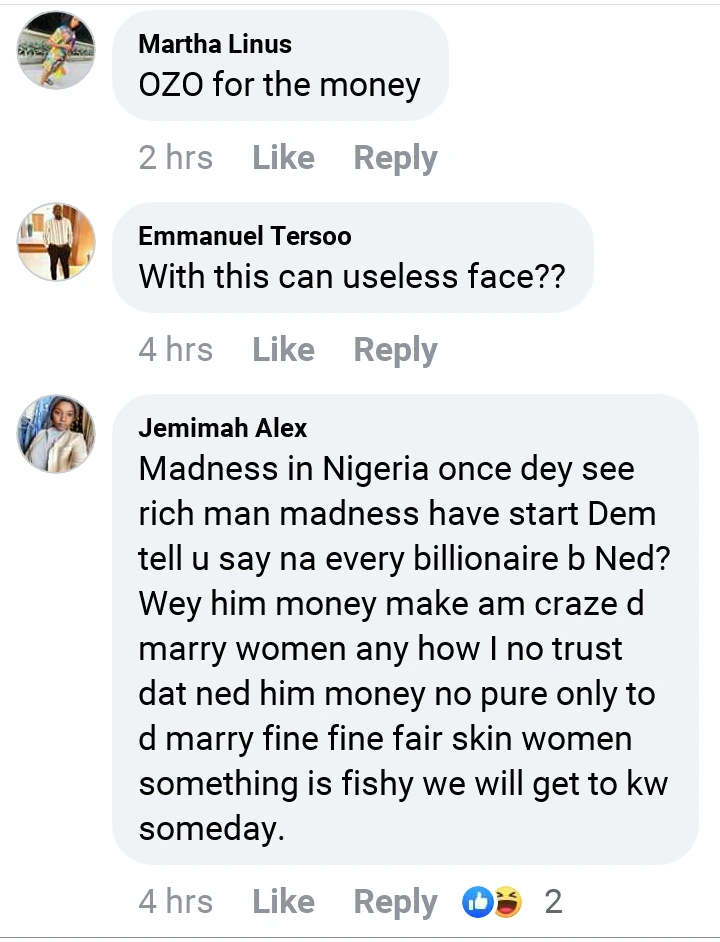Image resolution: width=720 pixels, height=942 pixels.
Task: Click the "With this can useless face??" comment
Action: click(x=352, y=276)
